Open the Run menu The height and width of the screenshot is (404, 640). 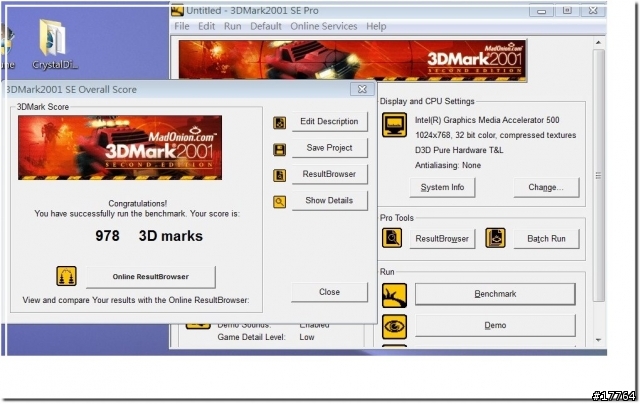[x=233, y=27]
